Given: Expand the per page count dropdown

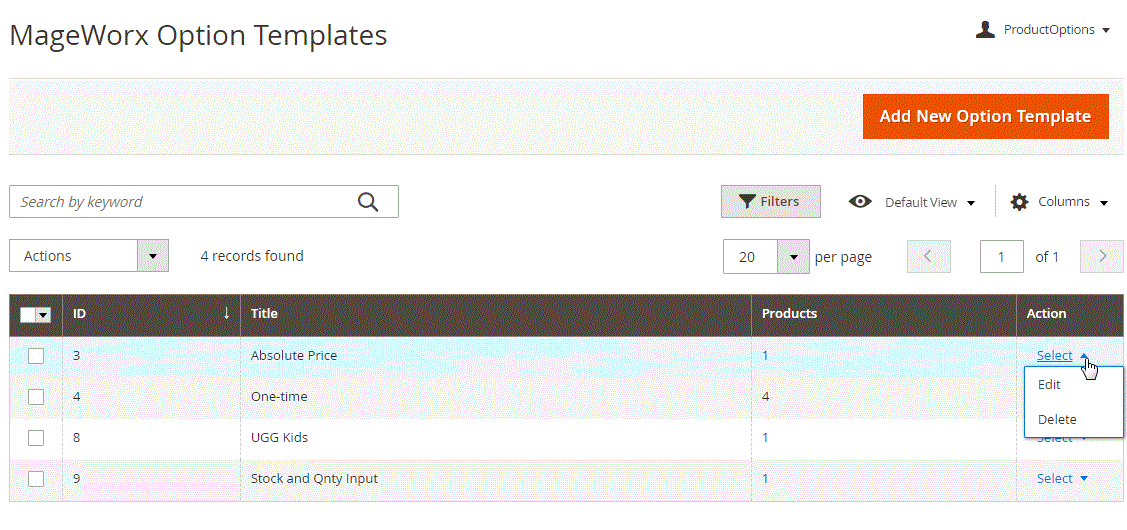Looking at the screenshot, I should [x=793, y=257].
